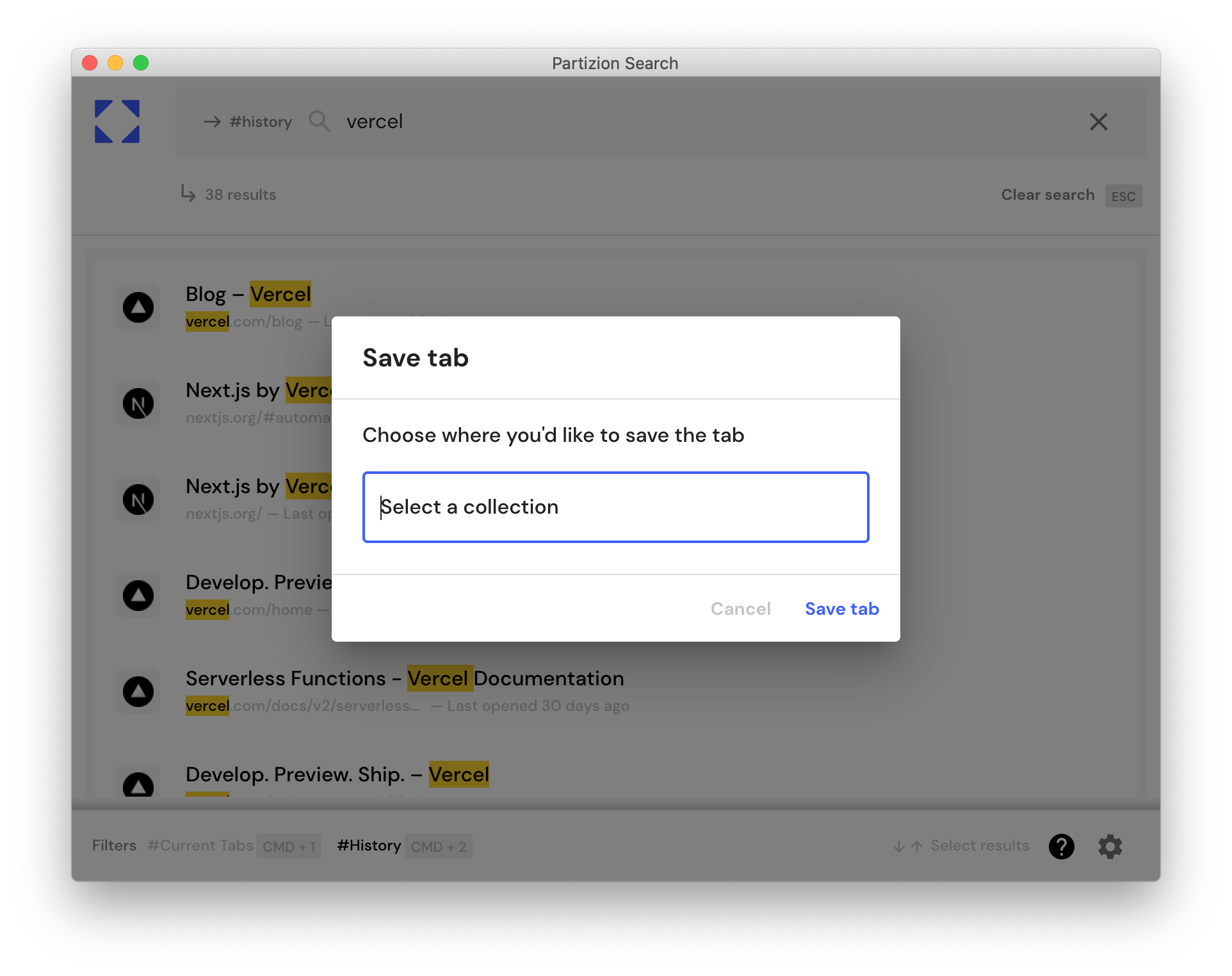Screen dimensions: 1232x976
Task: Click the Vercel favicon on vercel.com/home row
Action: [138, 596]
